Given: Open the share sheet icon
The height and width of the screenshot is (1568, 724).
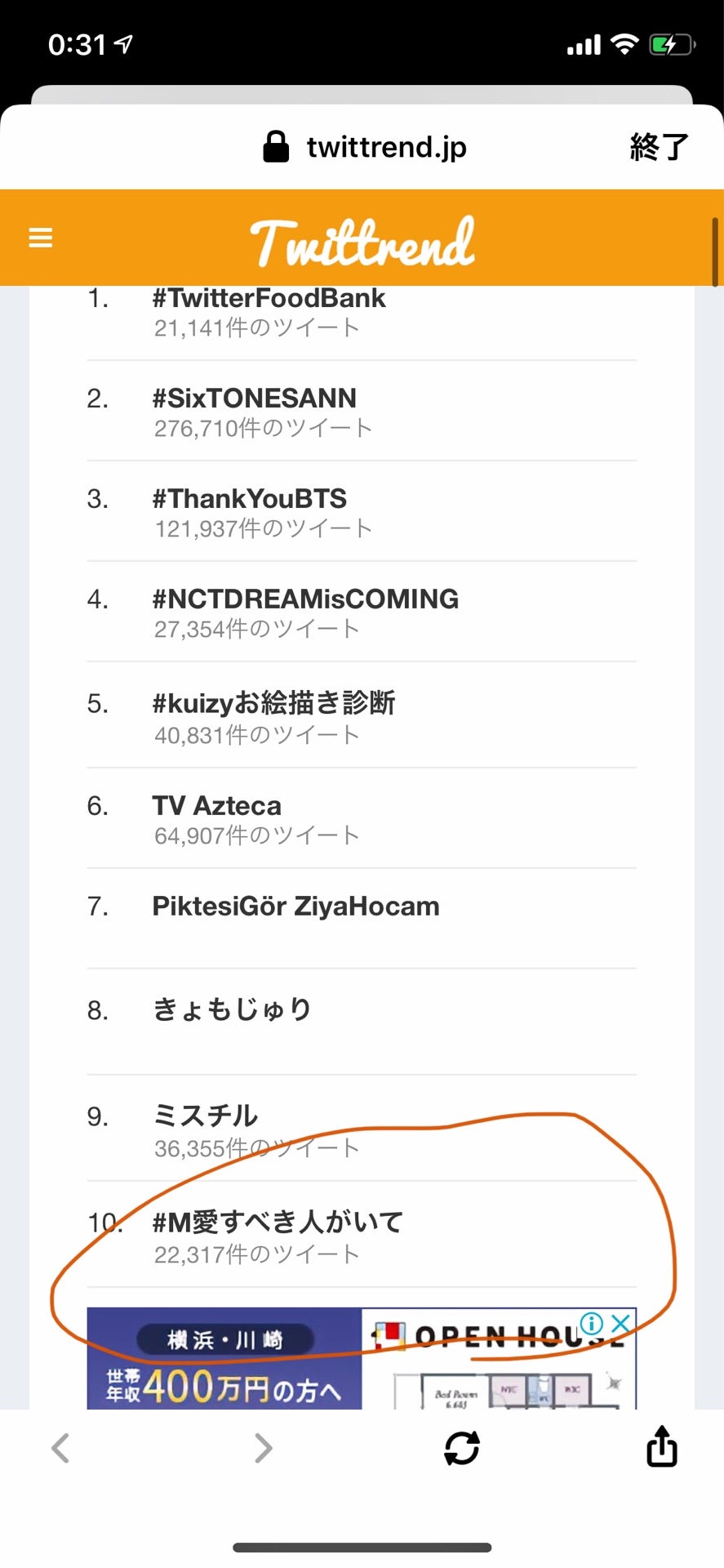Looking at the screenshot, I should [661, 1446].
